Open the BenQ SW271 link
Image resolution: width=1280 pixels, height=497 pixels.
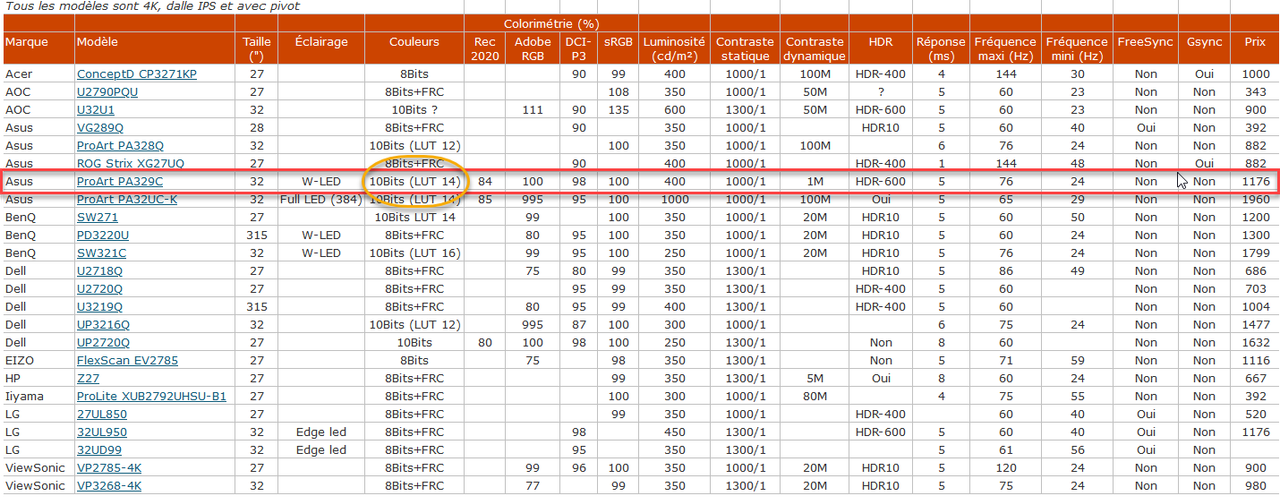(x=98, y=217)
